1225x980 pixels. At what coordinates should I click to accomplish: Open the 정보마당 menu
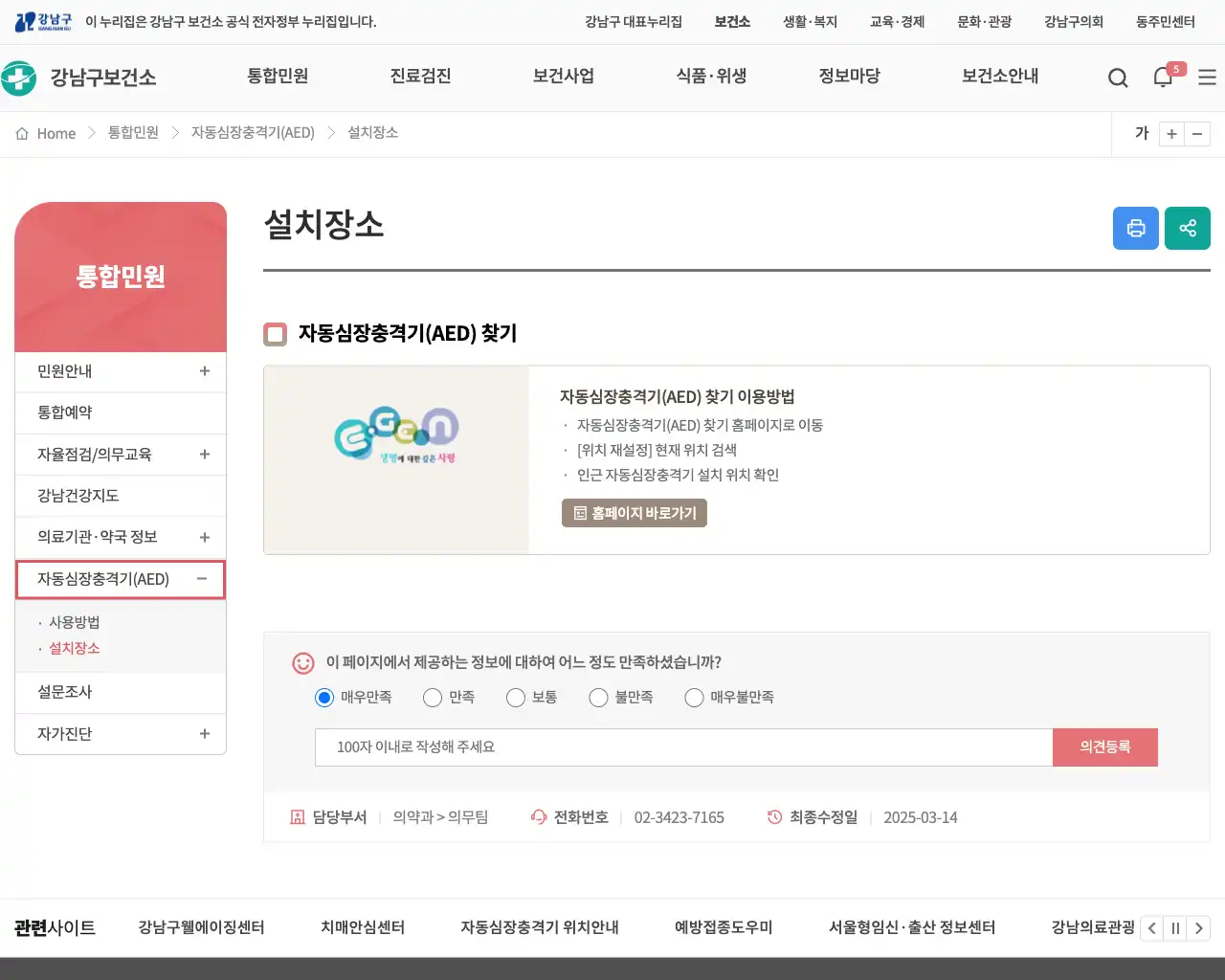(850, 77)
